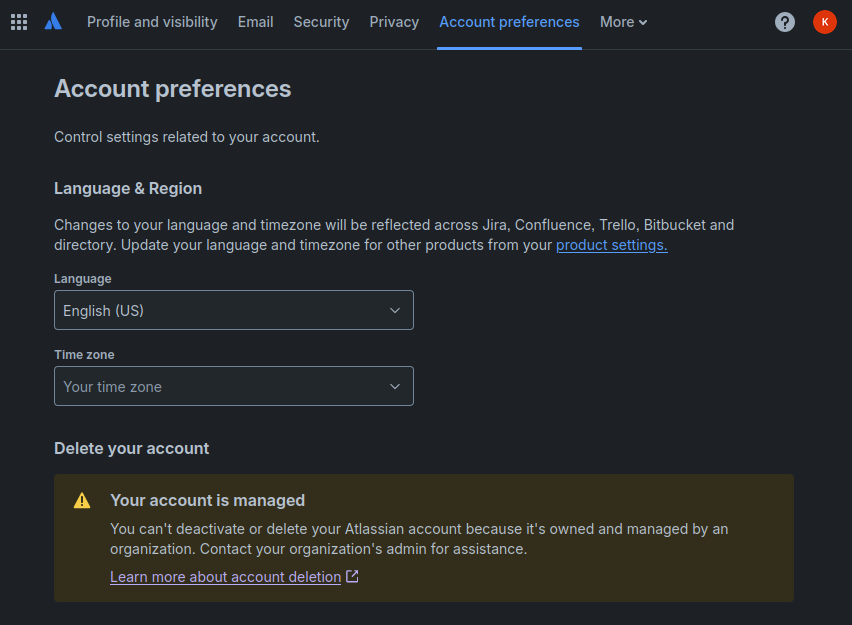Open the user avatar menu
852x625 pixels.
tap(824, 22)
